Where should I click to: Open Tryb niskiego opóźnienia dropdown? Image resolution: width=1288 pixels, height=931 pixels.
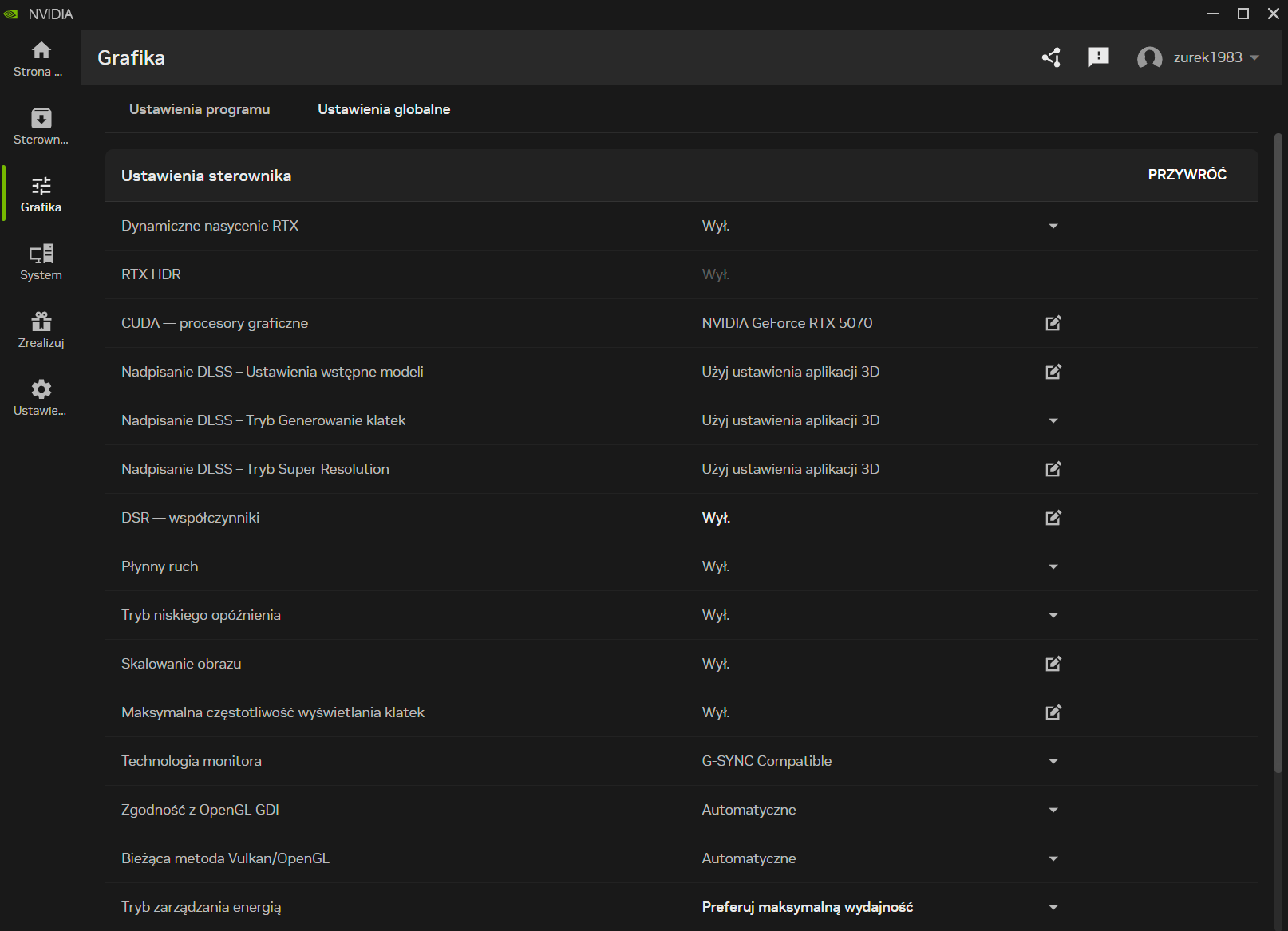(x=1053, y=616)
